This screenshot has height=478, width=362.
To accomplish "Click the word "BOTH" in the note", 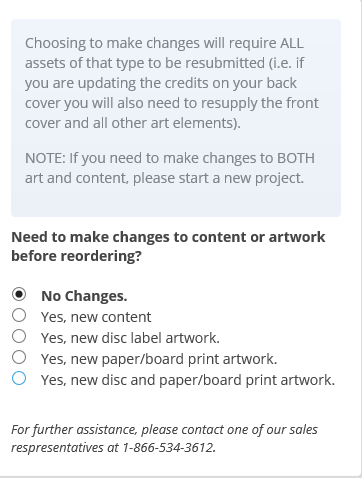I will [x=296, y=158].
